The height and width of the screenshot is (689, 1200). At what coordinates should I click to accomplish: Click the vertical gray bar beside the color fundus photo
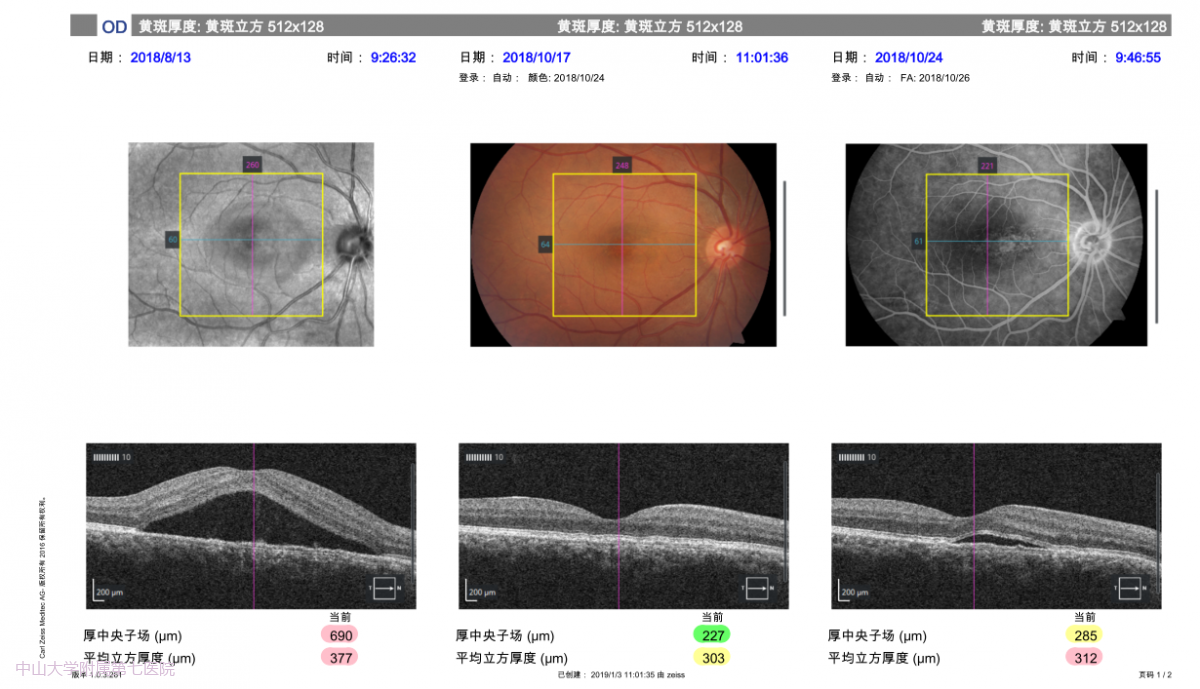(784, 248)
